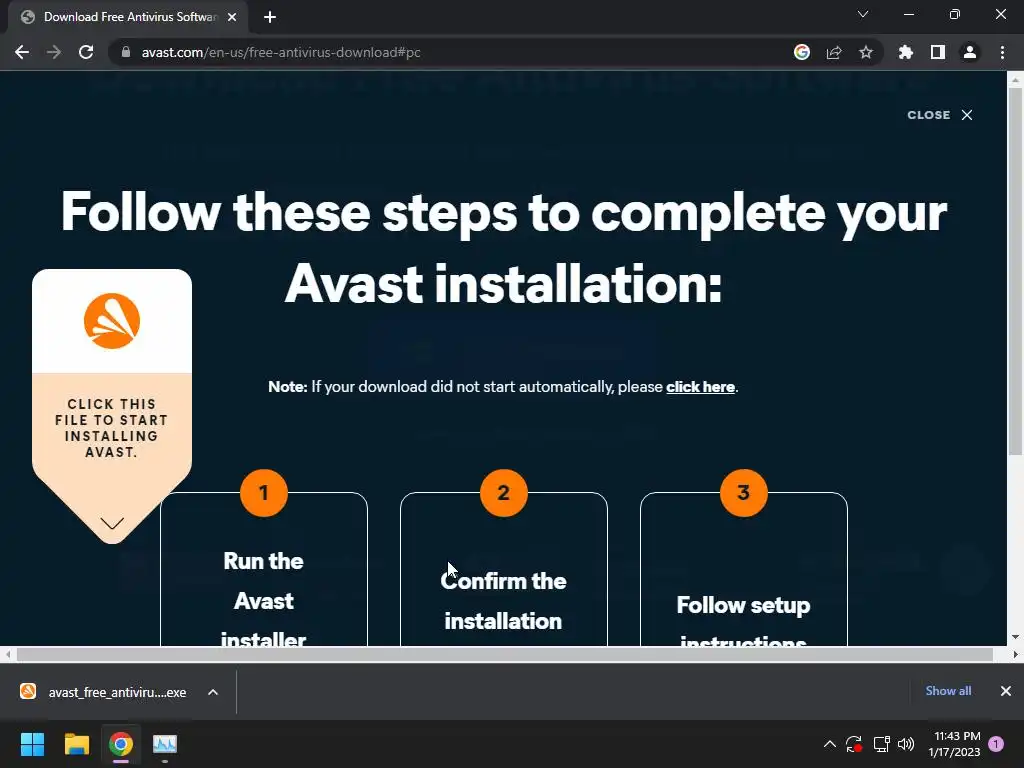
Task: Open the notification center badge
Action: (x=997, y=744)
